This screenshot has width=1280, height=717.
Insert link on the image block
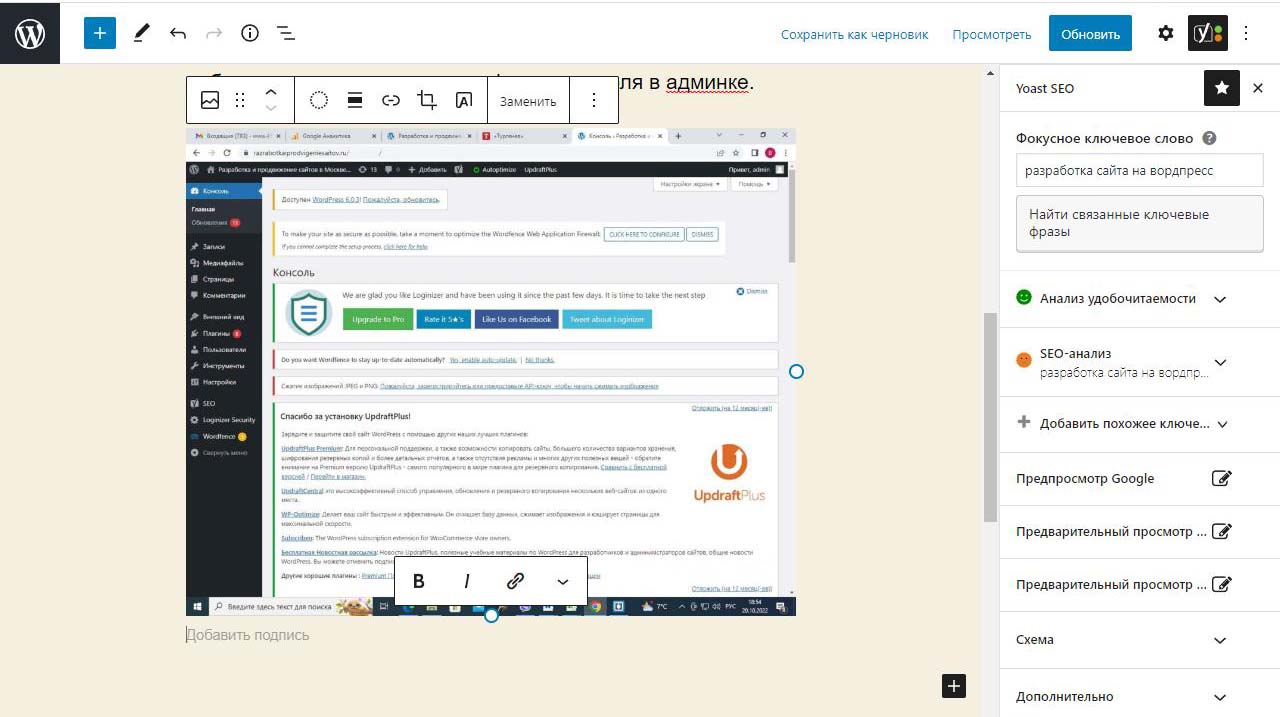(391, 100)
